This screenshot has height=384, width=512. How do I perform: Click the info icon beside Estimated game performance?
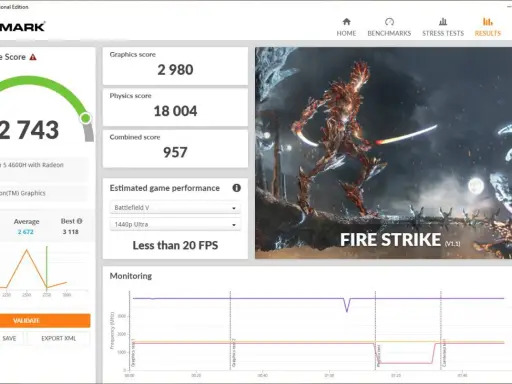pos(236,188)
